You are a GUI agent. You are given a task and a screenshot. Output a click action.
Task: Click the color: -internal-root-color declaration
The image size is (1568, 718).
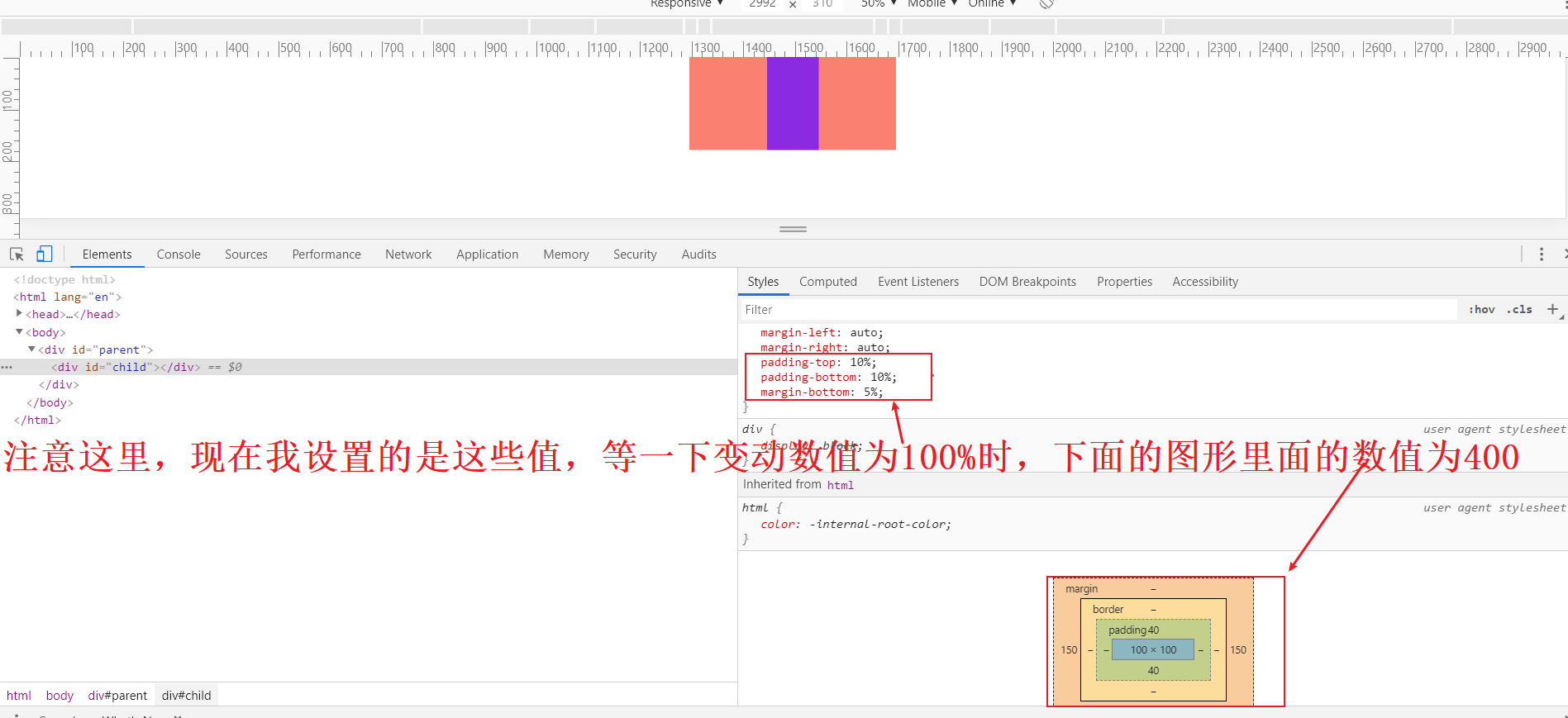856,525
